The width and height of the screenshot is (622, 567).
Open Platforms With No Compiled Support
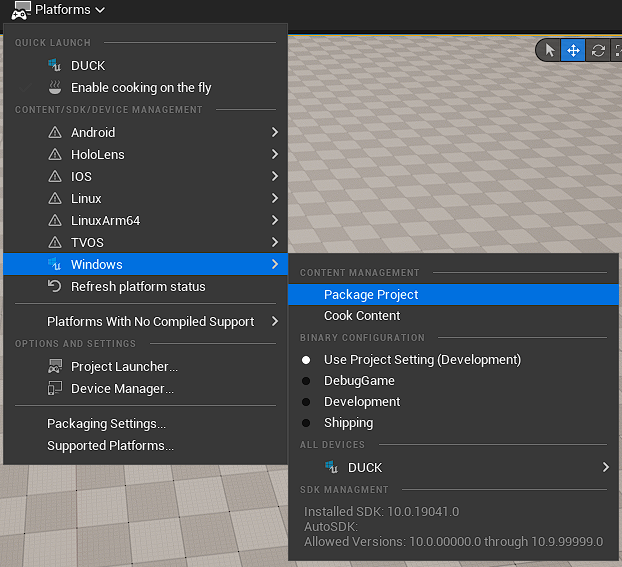tap(145, 321)
